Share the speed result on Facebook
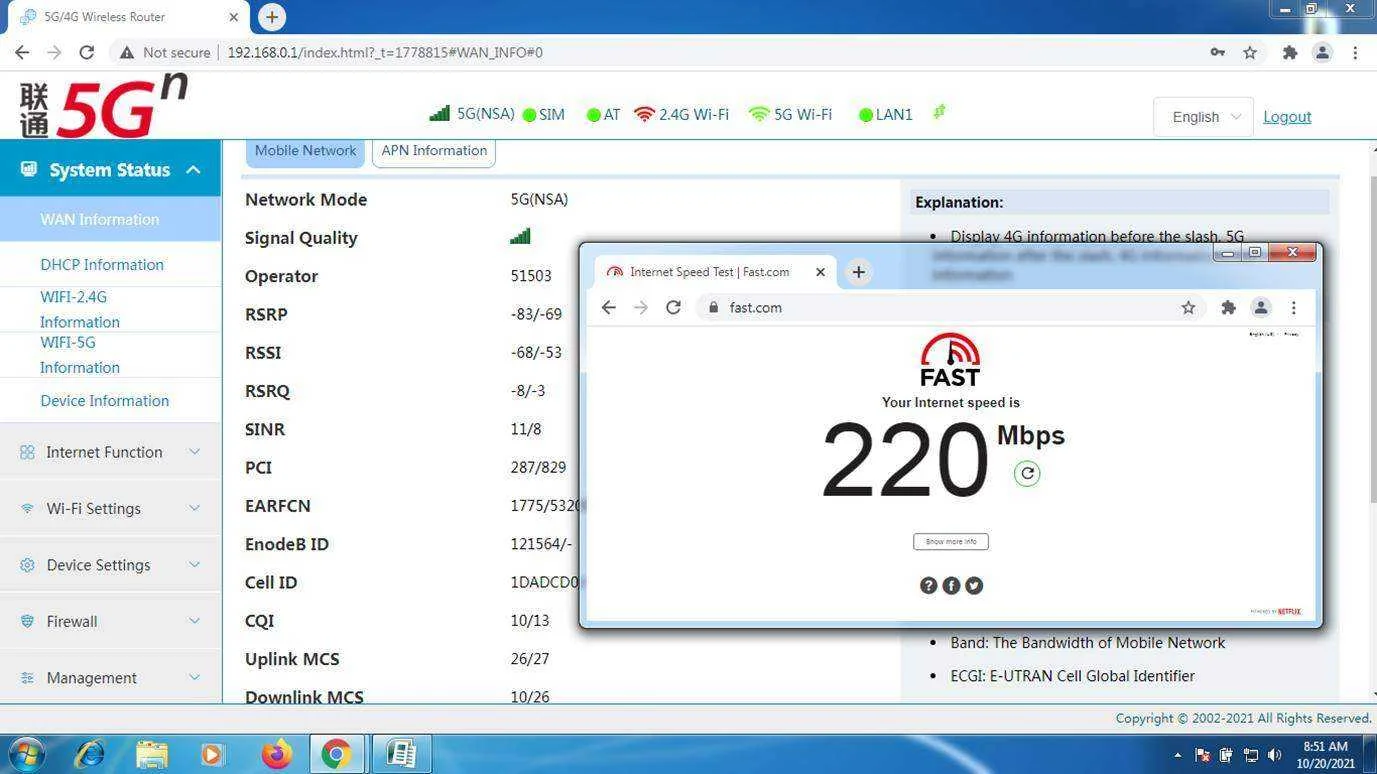Image resolution: width=1377 pixels, height=774 pixels. 951,586
